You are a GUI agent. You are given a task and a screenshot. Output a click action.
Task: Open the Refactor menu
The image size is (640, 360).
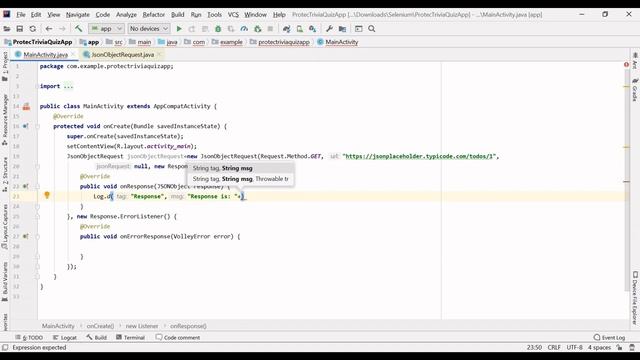[153, 15]
